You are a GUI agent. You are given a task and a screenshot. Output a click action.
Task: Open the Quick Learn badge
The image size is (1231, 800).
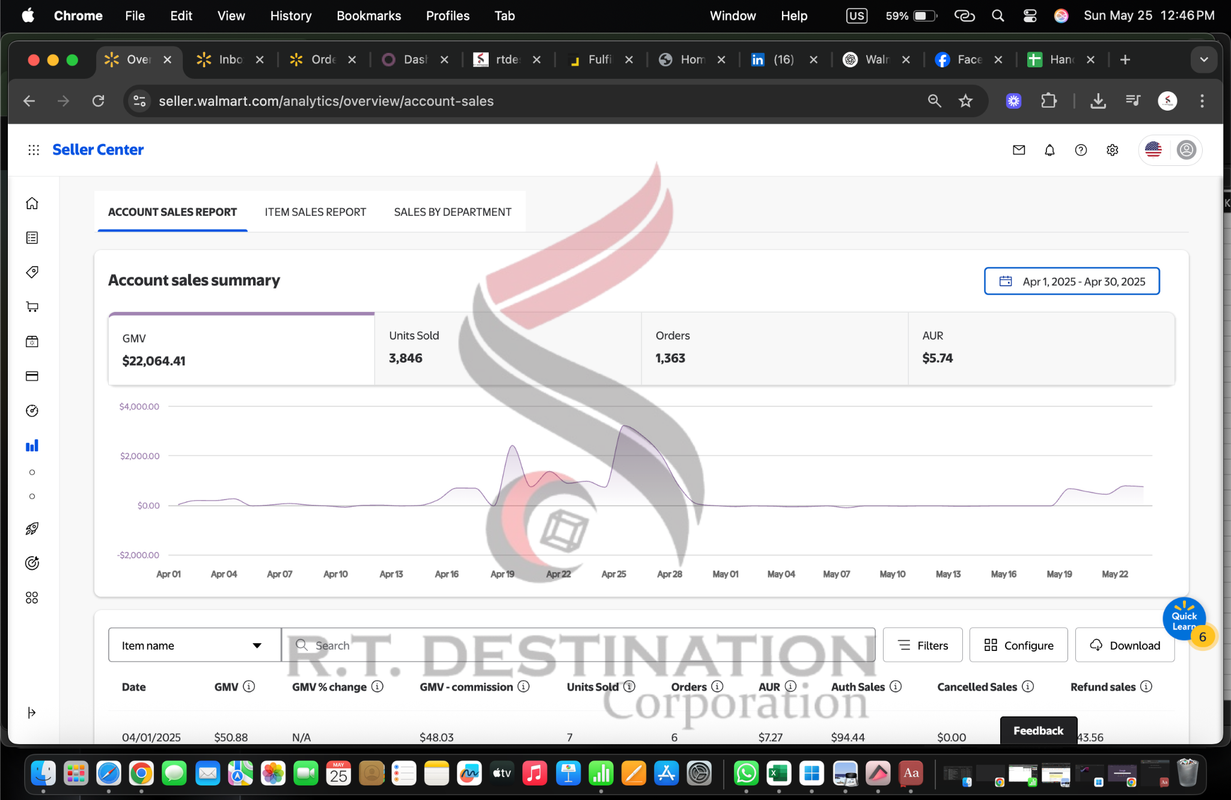1185,618
